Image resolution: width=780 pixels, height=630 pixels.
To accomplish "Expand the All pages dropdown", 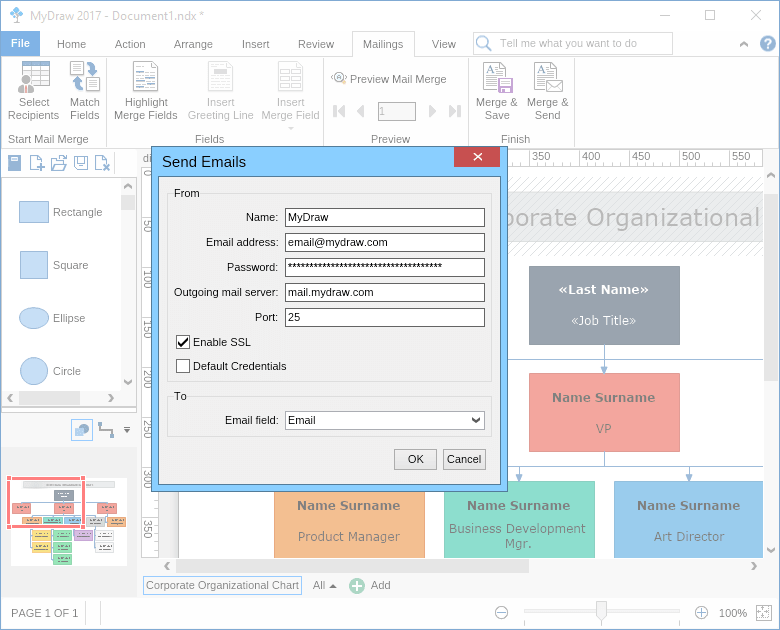I will click(324, 586).
